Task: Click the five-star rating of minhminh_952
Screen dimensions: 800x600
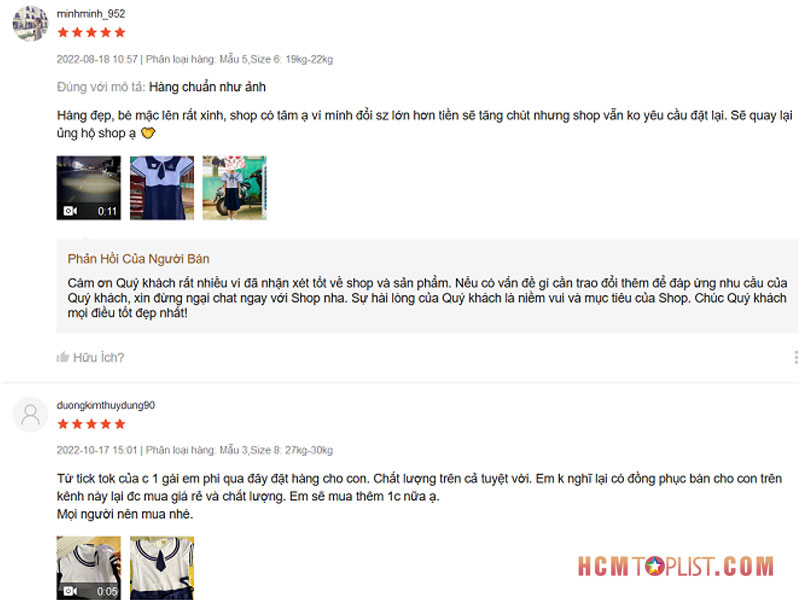Action: point(91,33)
